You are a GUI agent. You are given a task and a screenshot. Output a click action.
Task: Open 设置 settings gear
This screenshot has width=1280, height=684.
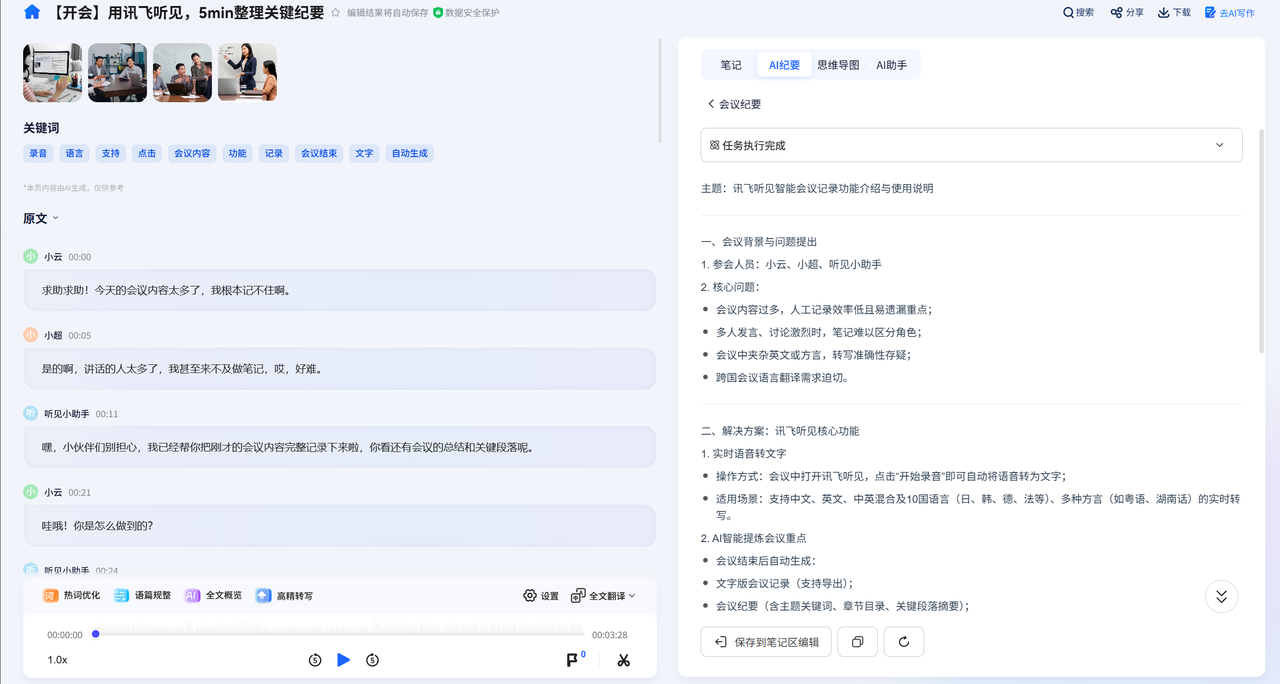[541, 595]
